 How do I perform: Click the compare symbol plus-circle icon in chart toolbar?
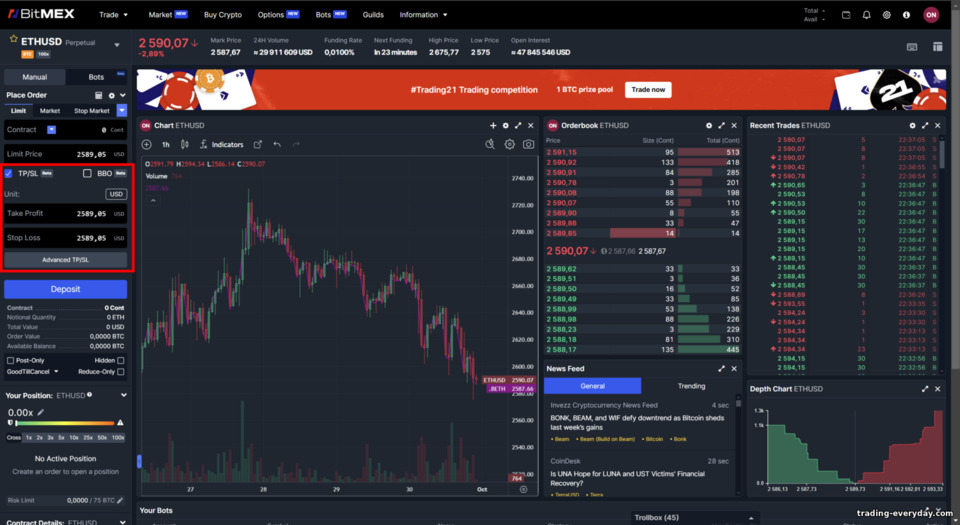coord(146,144)
